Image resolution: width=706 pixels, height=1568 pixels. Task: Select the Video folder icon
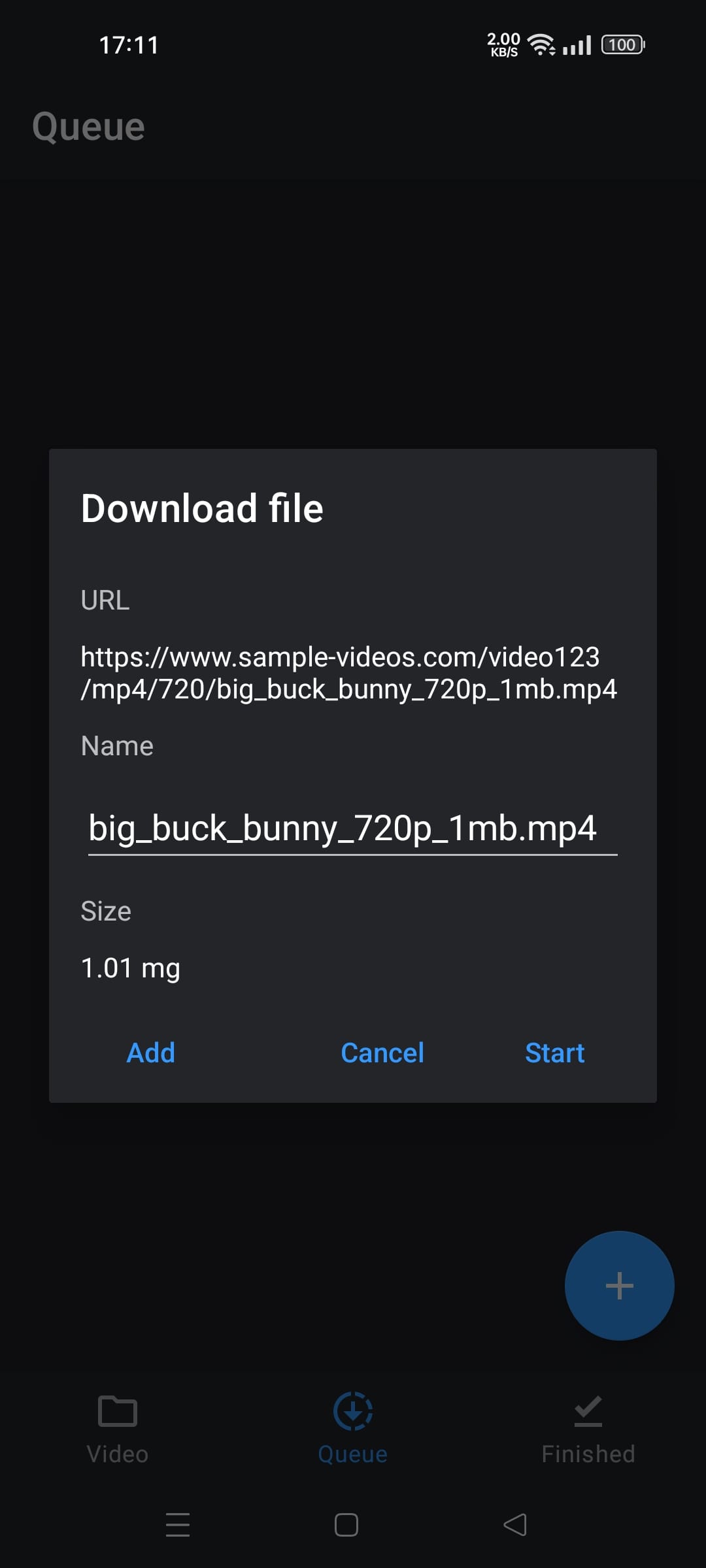pos(116,1411)
